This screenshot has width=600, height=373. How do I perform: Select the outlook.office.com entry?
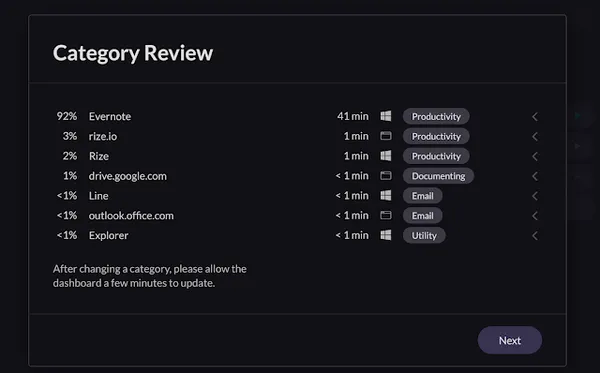coord(131,216)
